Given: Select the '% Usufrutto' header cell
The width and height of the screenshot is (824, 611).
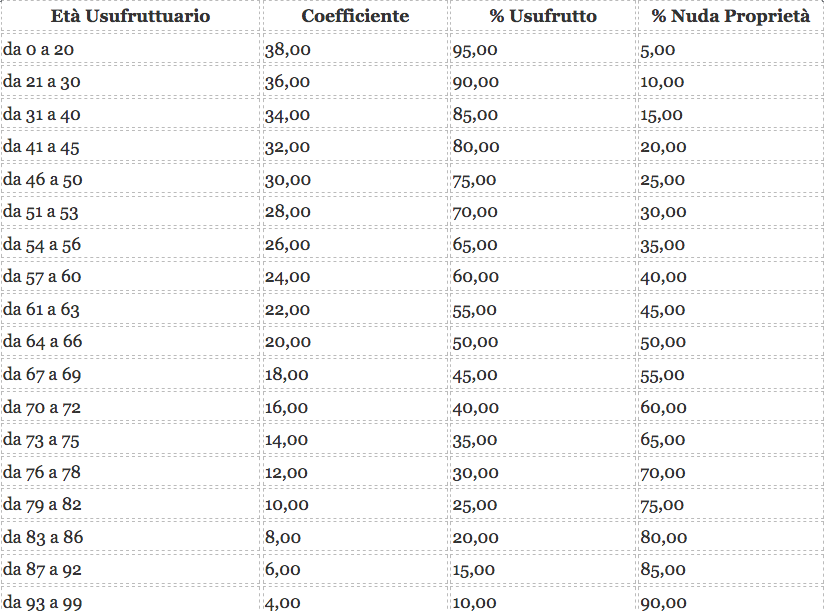Looking at the screenshot, I should [x=543, y=16].
